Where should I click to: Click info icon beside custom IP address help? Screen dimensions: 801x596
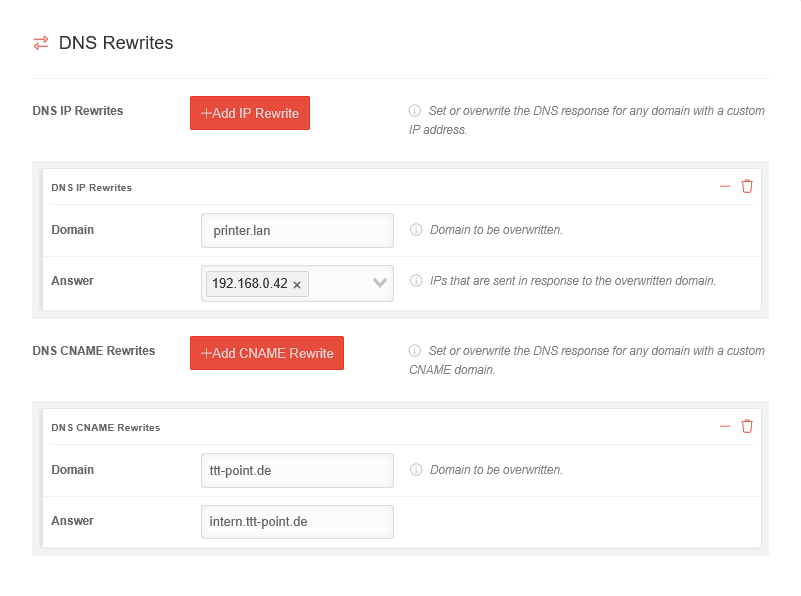coord(415,111)
